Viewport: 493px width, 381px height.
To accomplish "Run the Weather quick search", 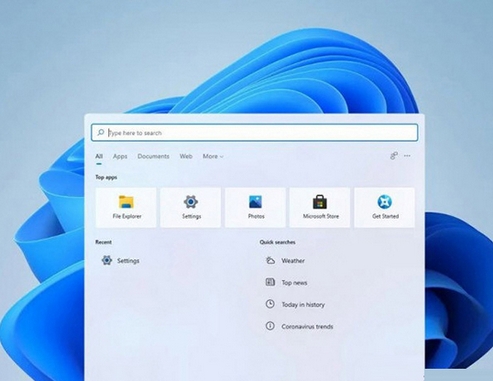I will click(285, 260).
